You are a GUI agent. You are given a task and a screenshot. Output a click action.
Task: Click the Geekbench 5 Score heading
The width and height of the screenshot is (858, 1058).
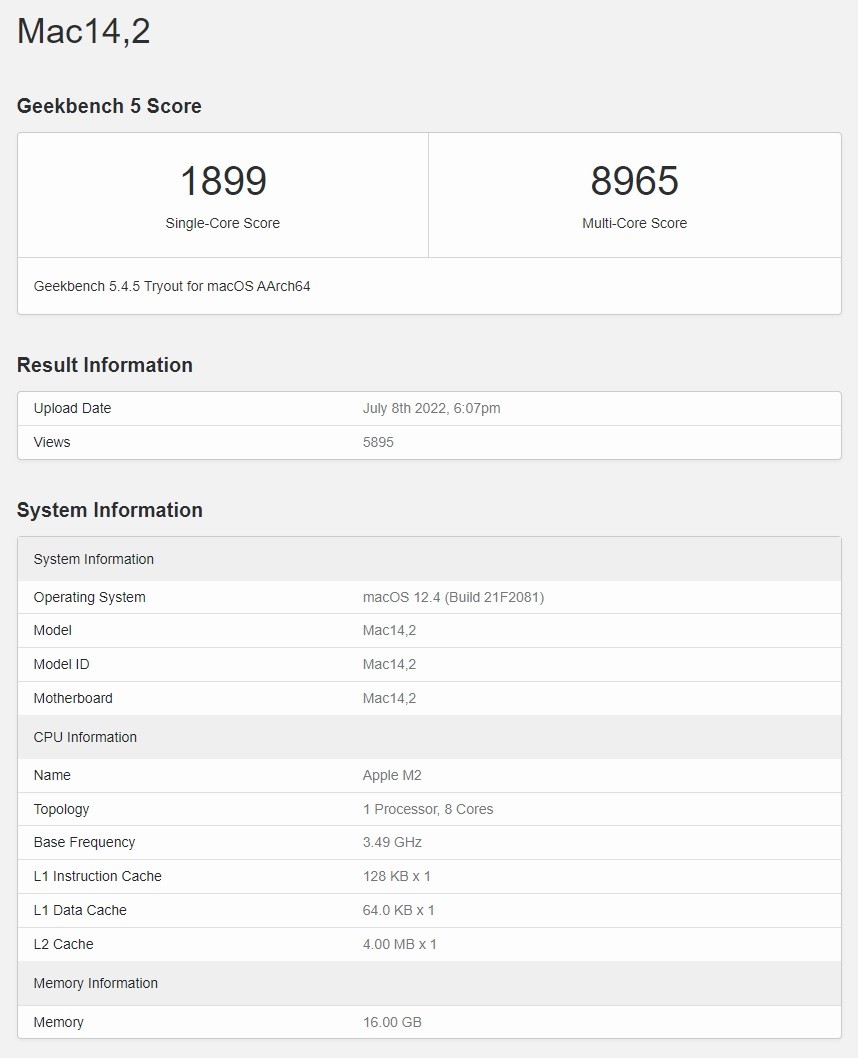(x=108, y=106)
